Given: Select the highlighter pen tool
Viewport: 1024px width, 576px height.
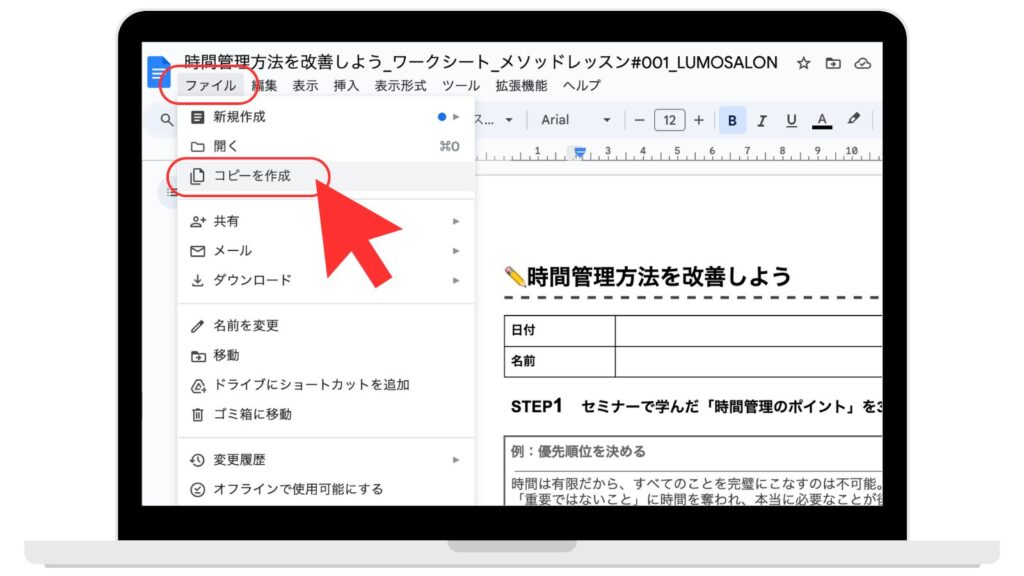Looking at the screenshot, I should (x=853, y=119).
